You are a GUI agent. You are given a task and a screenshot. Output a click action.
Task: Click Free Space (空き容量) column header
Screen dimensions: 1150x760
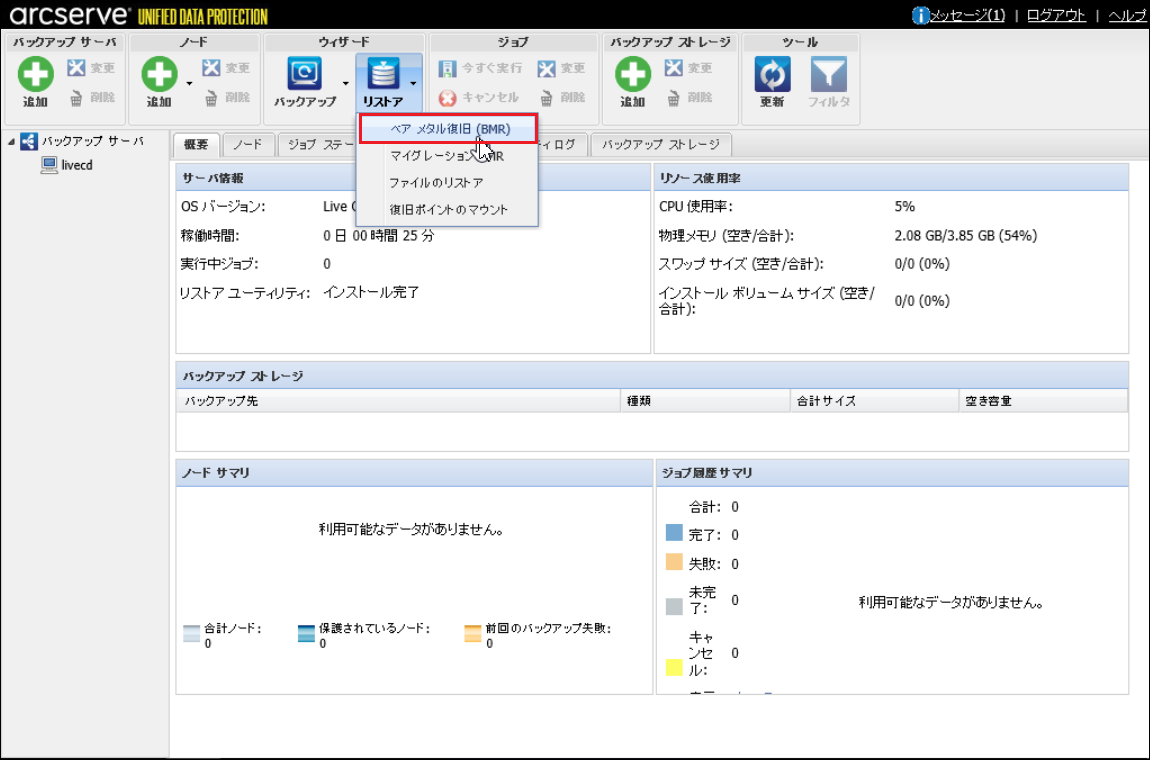click(1043, 401)
